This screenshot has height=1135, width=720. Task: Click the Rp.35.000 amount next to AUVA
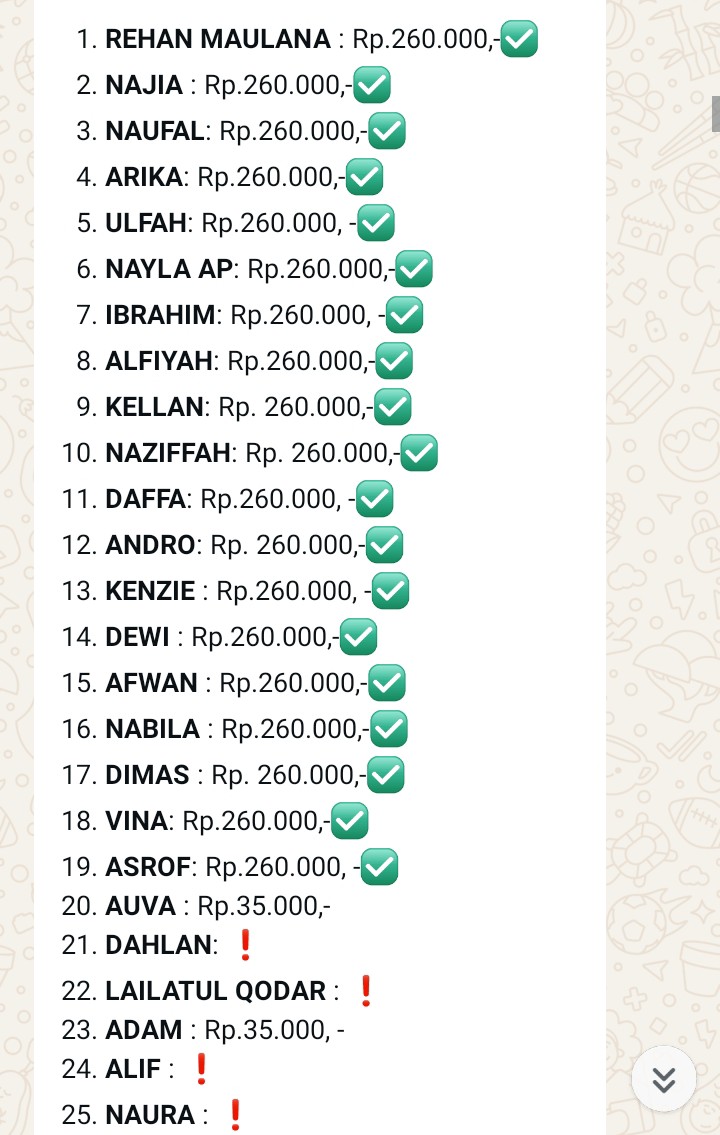[263, 906]
